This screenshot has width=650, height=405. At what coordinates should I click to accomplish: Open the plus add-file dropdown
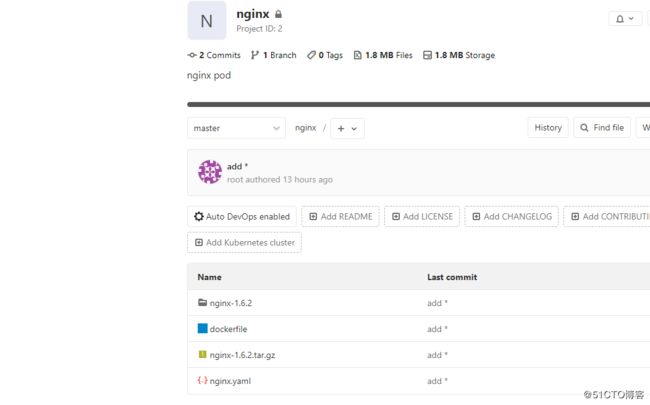[347, 129]
